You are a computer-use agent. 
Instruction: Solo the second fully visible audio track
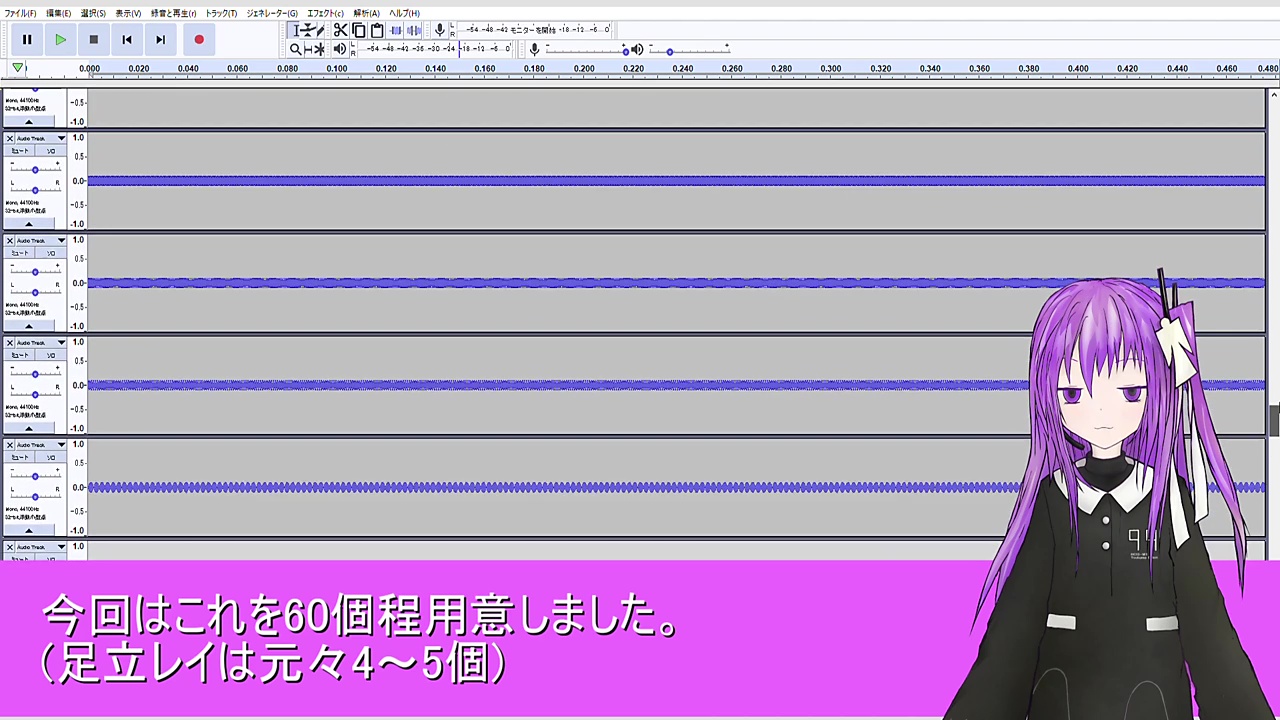[x=51, y=253]
